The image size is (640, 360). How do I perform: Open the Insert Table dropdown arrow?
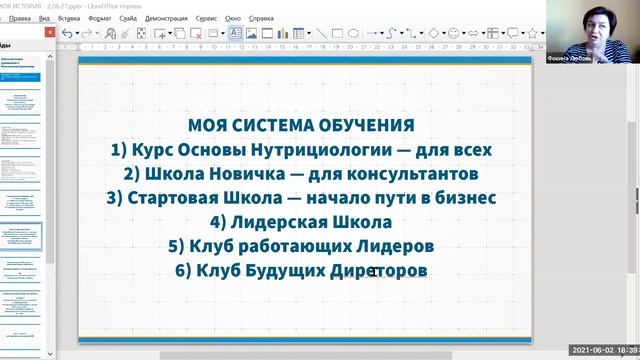pos(309,33)
